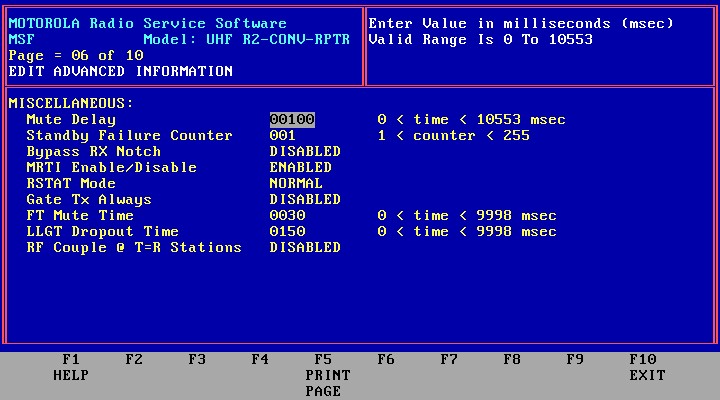Click the MSF product name text
This screenshot has height=400, width=720.
[22, 39]
